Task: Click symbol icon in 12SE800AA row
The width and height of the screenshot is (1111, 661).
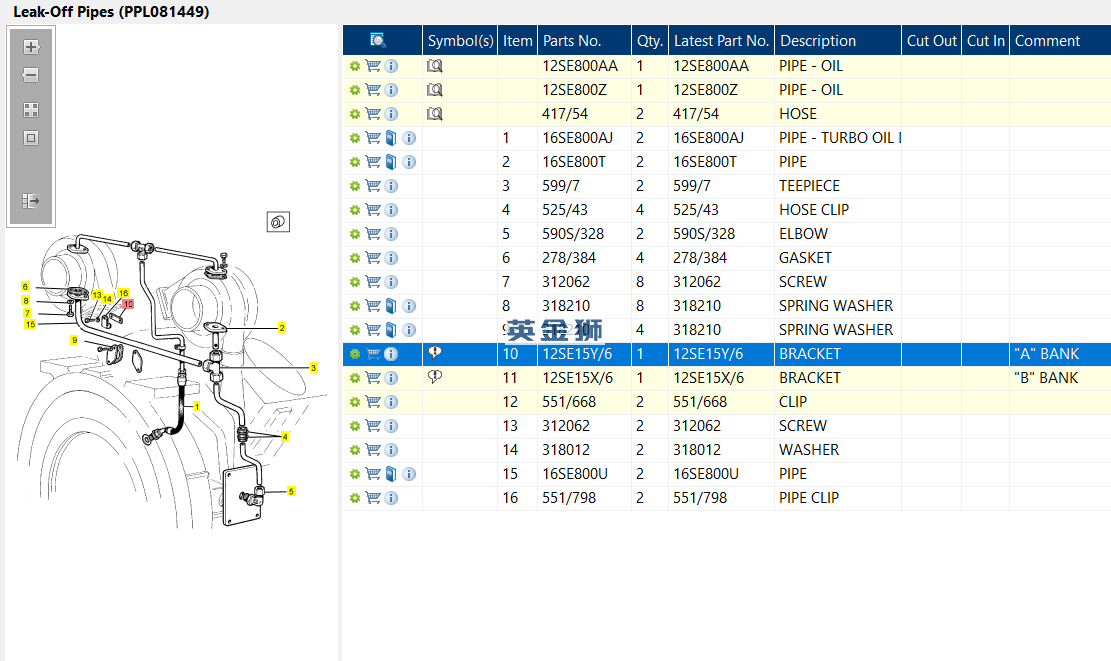Action: 435,66
